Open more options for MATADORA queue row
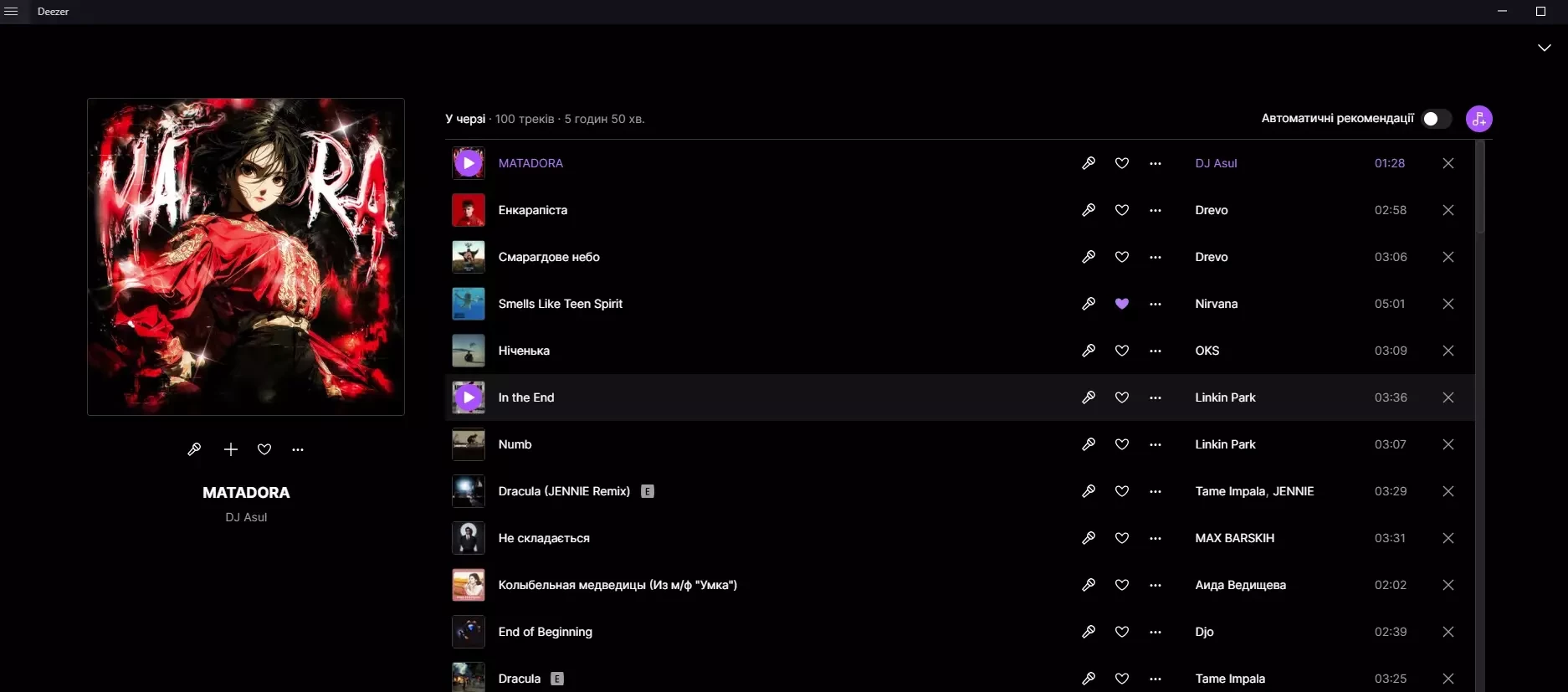1568x692 pixels. (x=1156, y=163)
